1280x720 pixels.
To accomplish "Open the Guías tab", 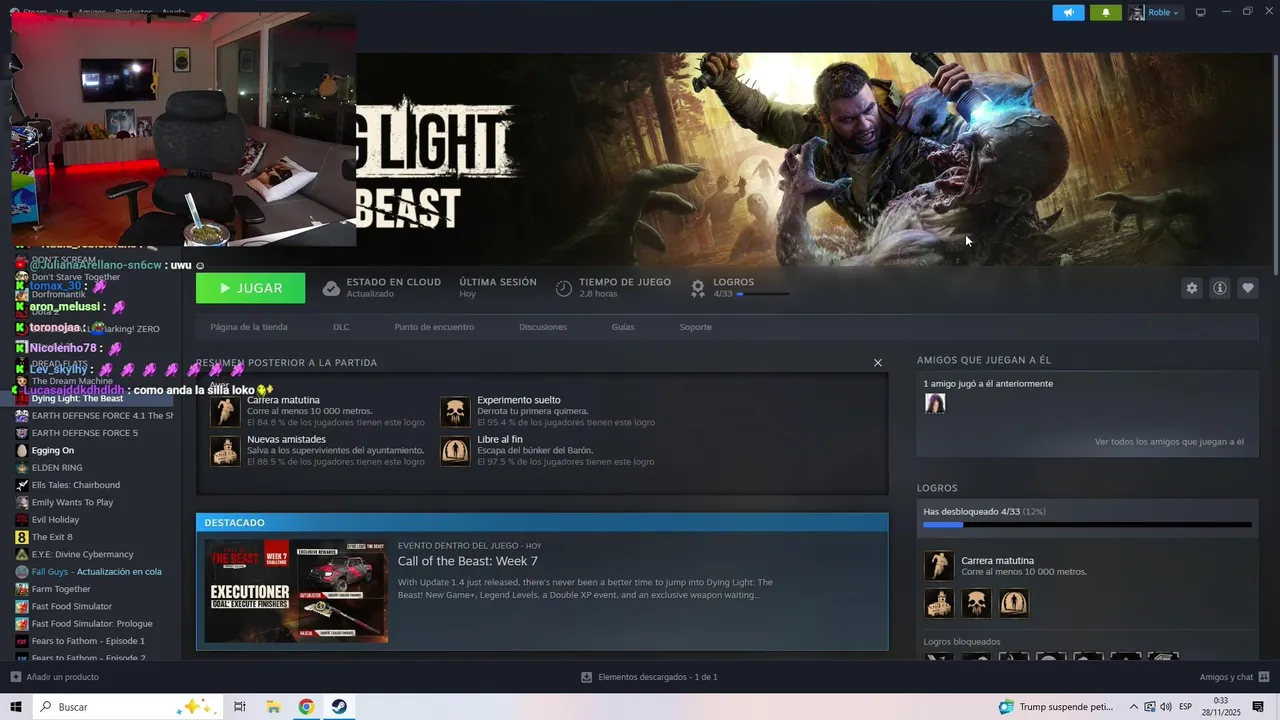I will [x=623, y=327].
